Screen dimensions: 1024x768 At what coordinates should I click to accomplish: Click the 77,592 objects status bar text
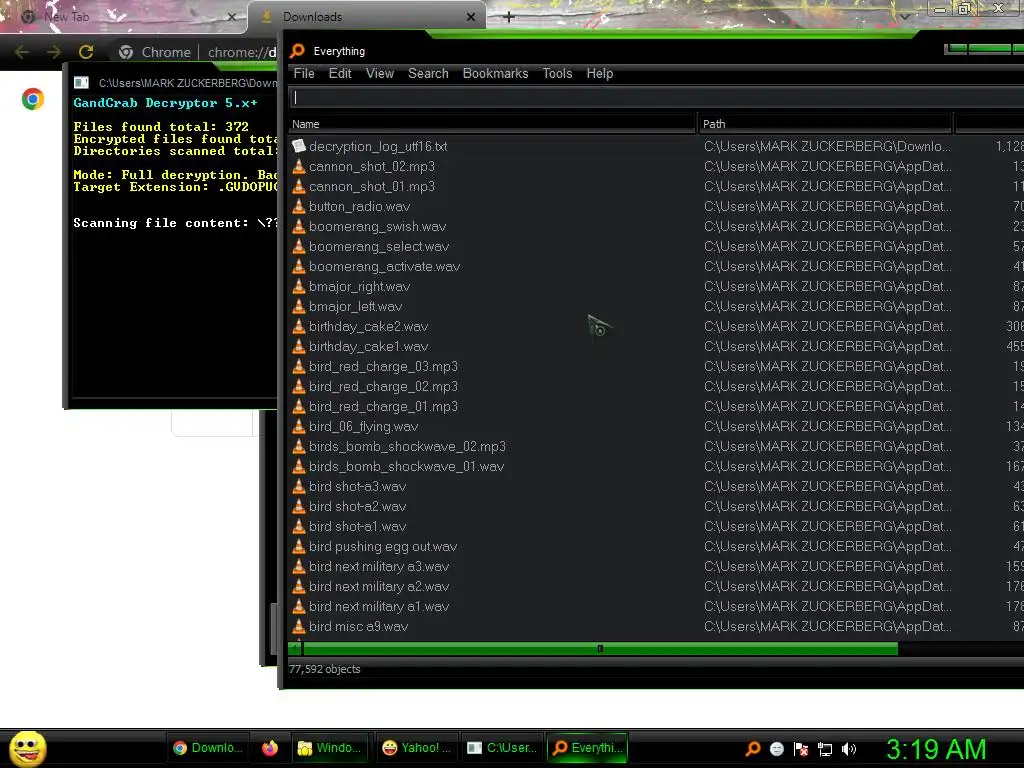[x=325, y=669]
